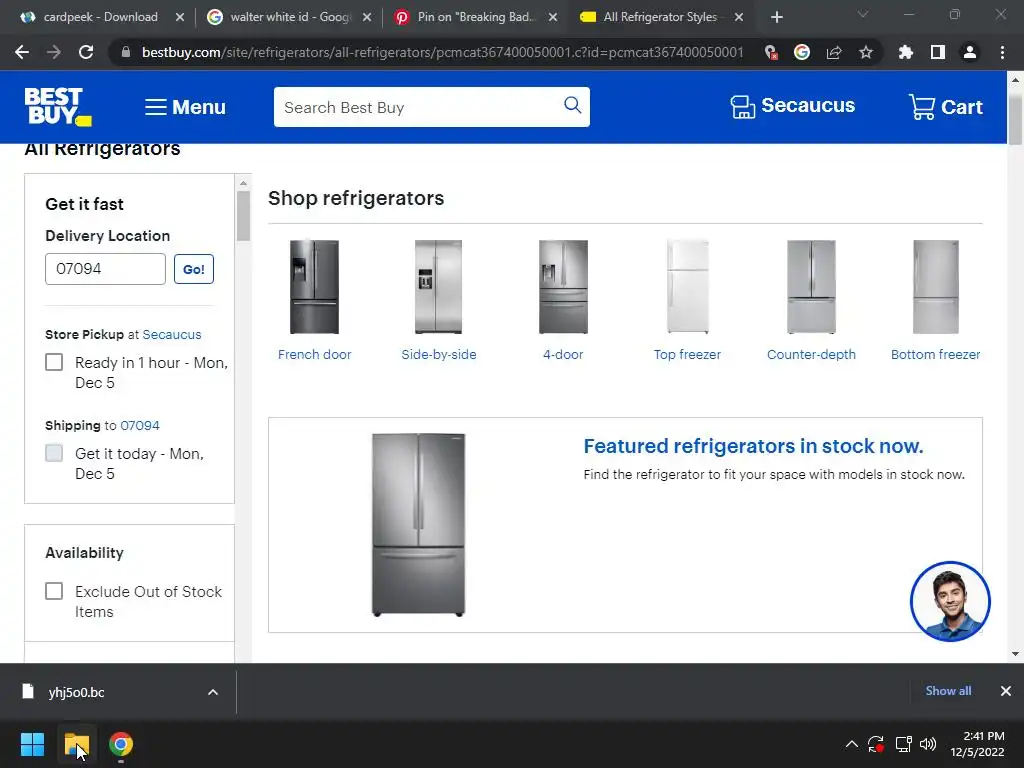The image size is (1024, 768).
Task: Click Chrome taskbar icon
Action: coord(121,744)
